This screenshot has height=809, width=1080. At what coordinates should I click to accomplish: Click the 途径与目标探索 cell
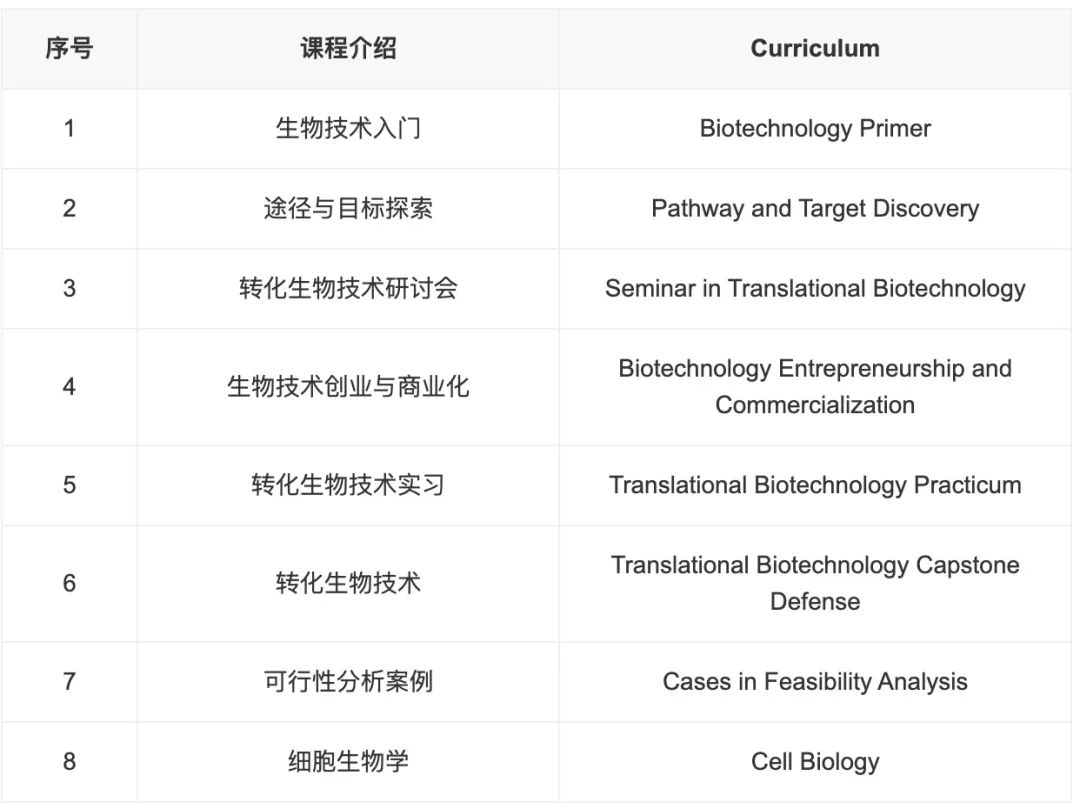pyautogui.click(x=348, y=209)
